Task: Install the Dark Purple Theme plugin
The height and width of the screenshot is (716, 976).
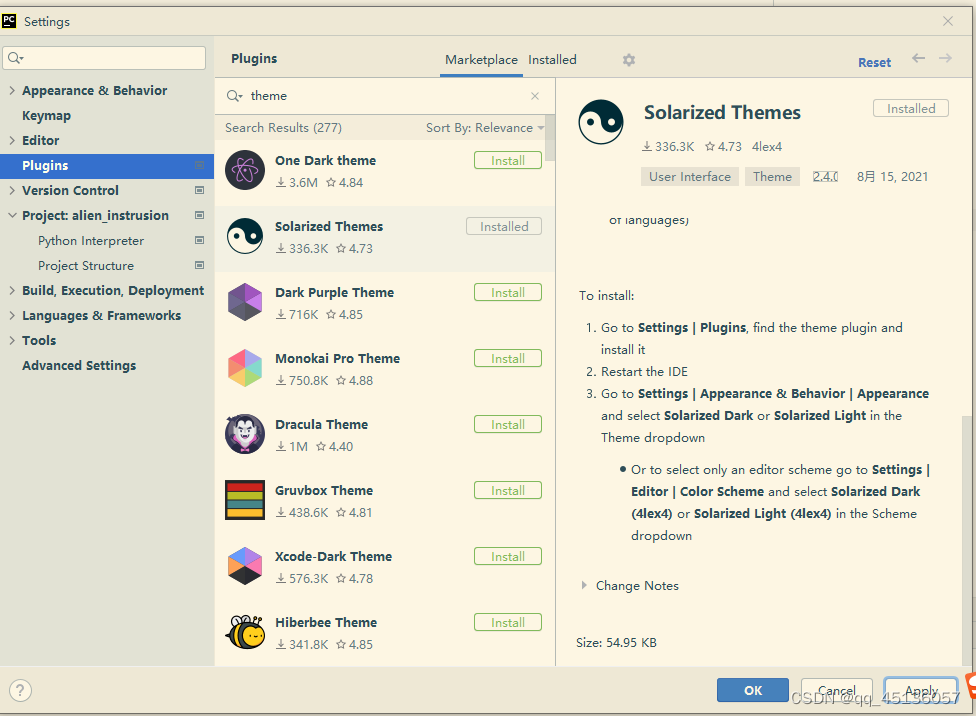Action: coord(508,292)
